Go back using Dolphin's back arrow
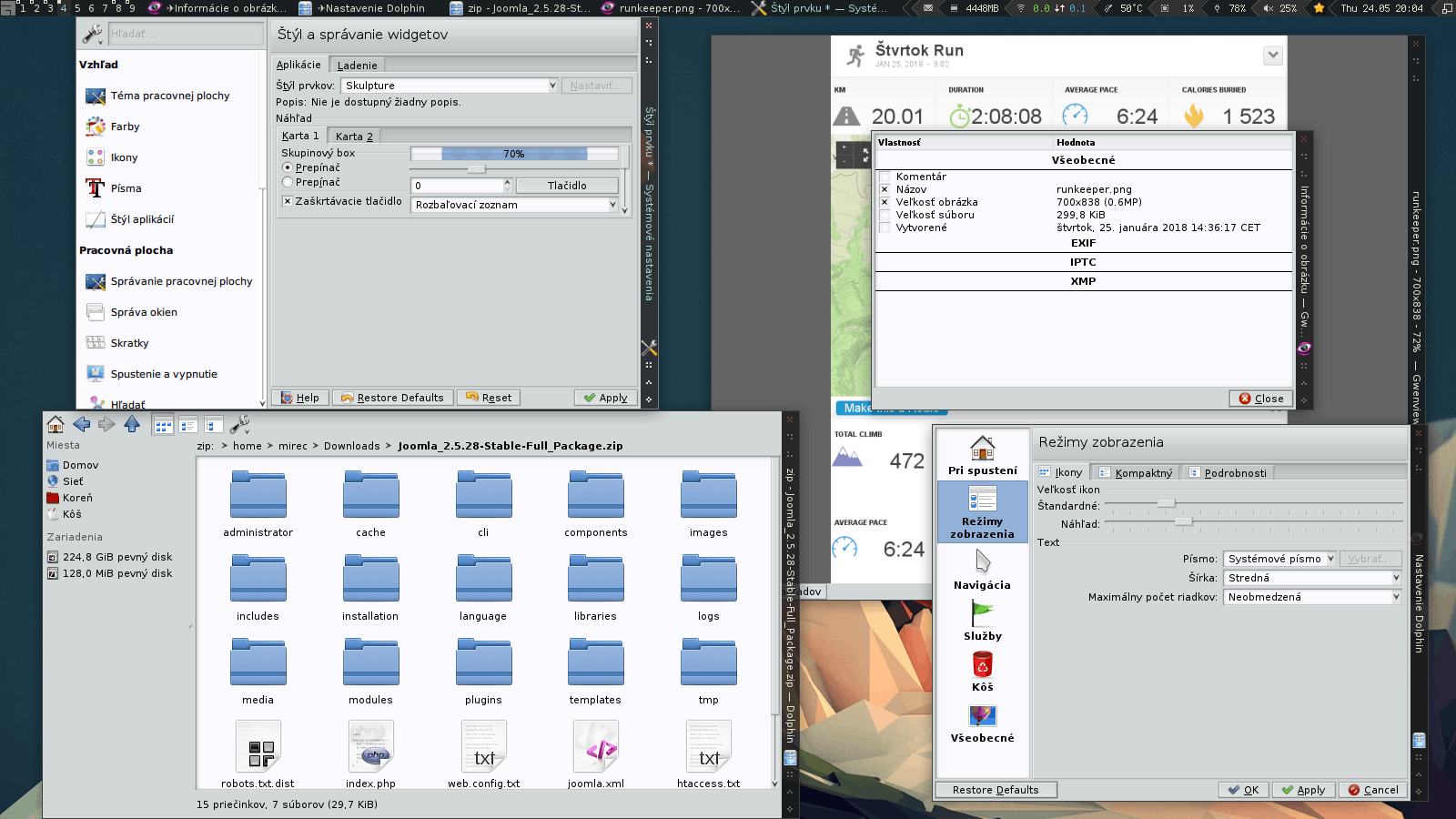This screenshot has height=819, width=1456. pyautogui.click(x=81, y=424)
